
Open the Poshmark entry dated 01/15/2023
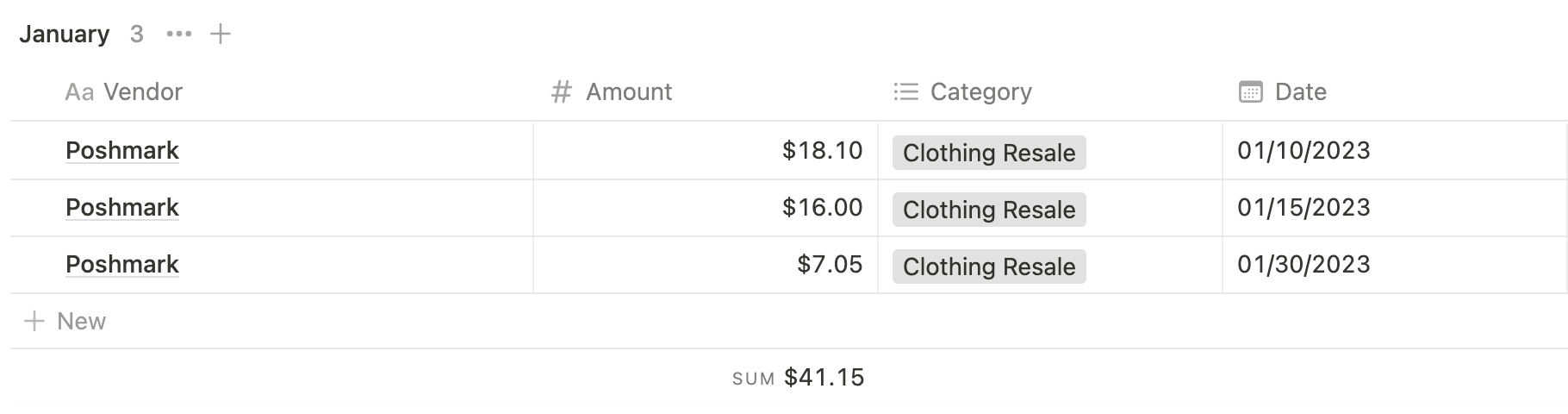pos(122,208)
